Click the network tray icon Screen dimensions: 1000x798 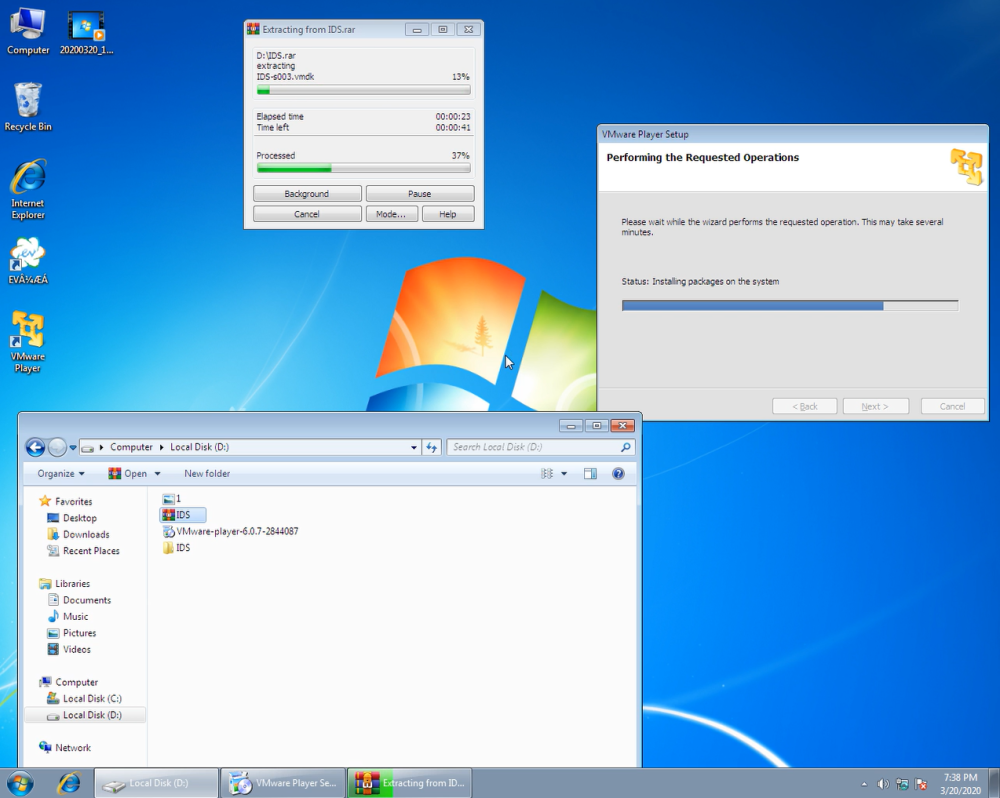[902, 784]
